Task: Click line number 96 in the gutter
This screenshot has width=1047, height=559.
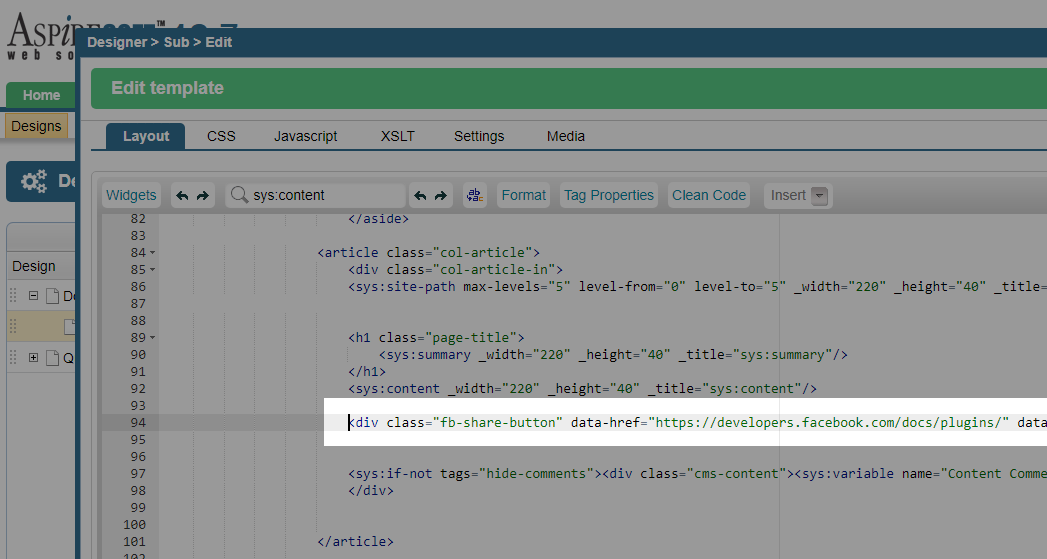Action: click(x=138, y=457)
